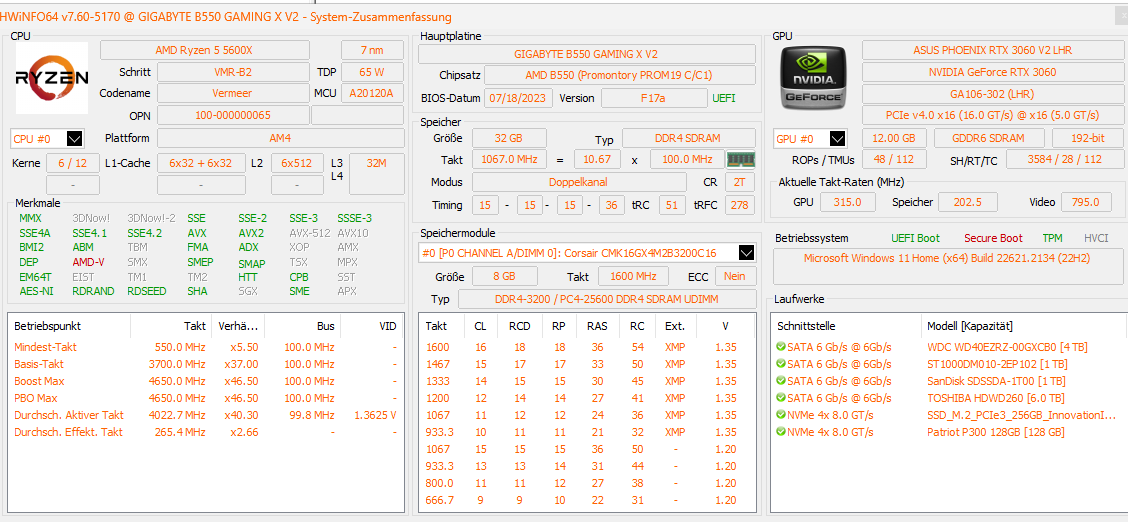
Task: Click the ASUS PHOENIX RTX 3060 V2 LHR field
Action: (993, 50)
